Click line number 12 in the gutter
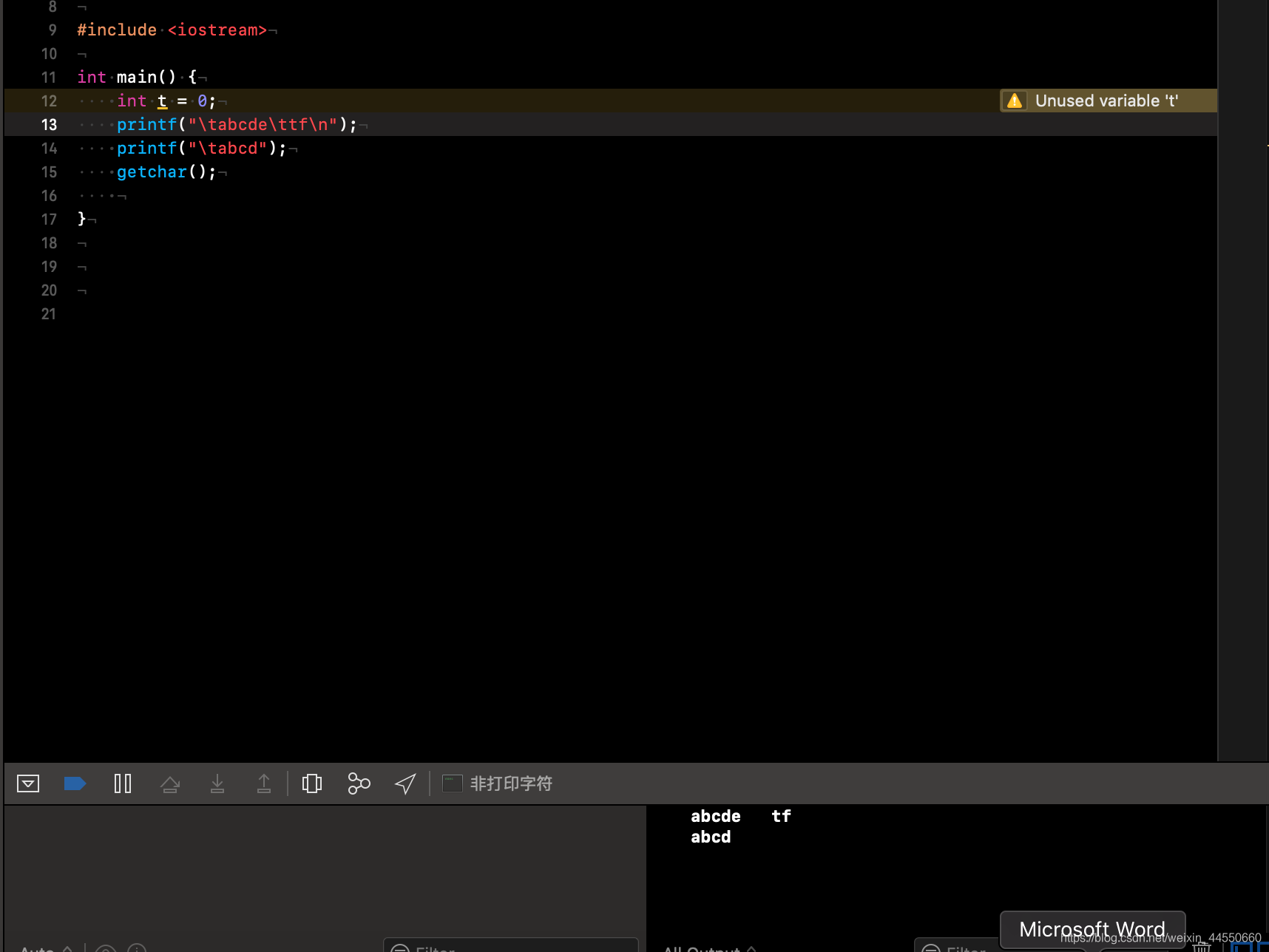1269x952 pixels. (49, 101)
